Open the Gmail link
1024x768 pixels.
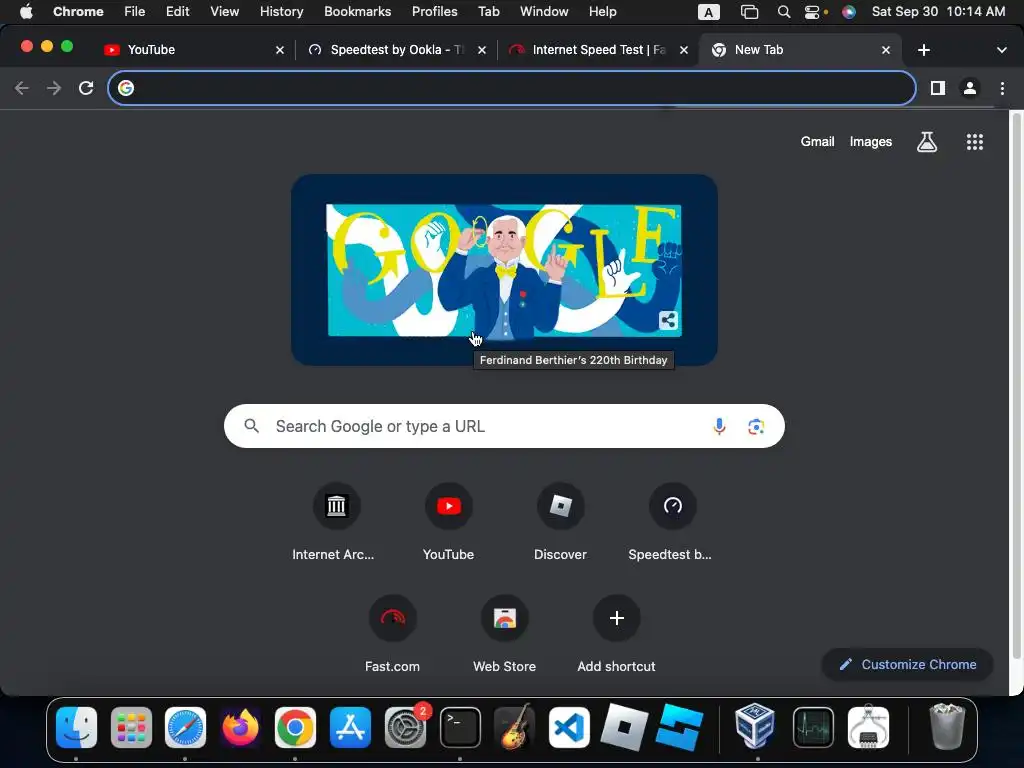[817, 142]
